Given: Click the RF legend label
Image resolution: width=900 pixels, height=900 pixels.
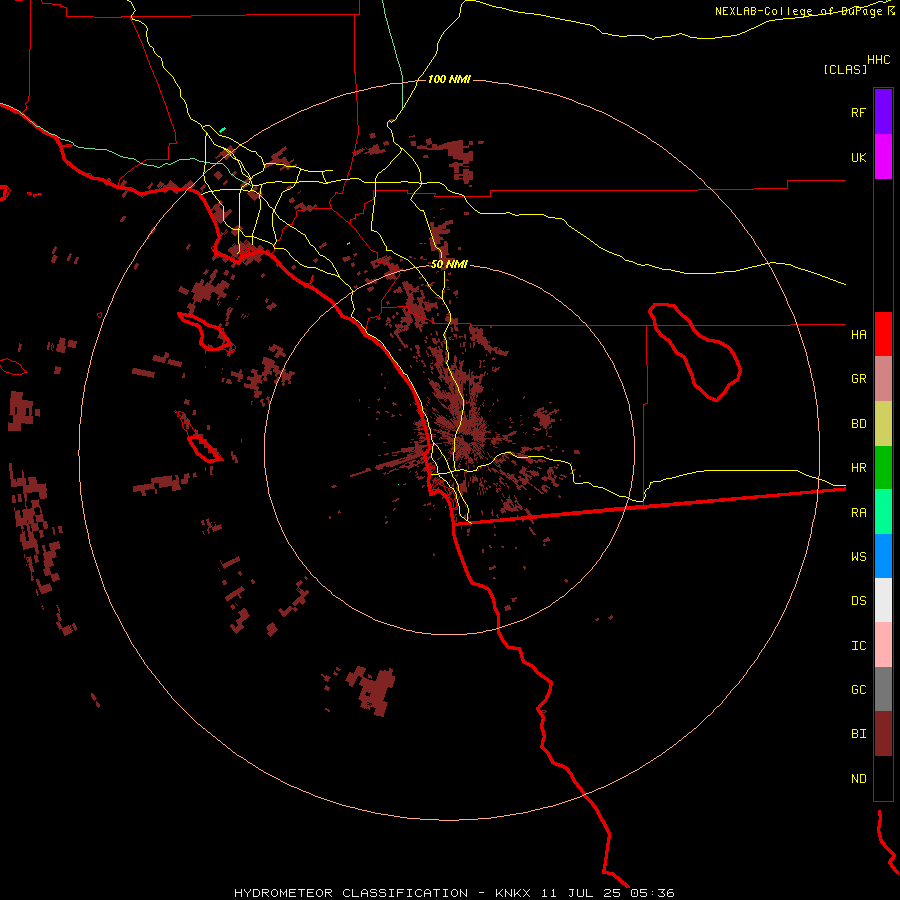Looking at the screenshot, I should [858, 112].
